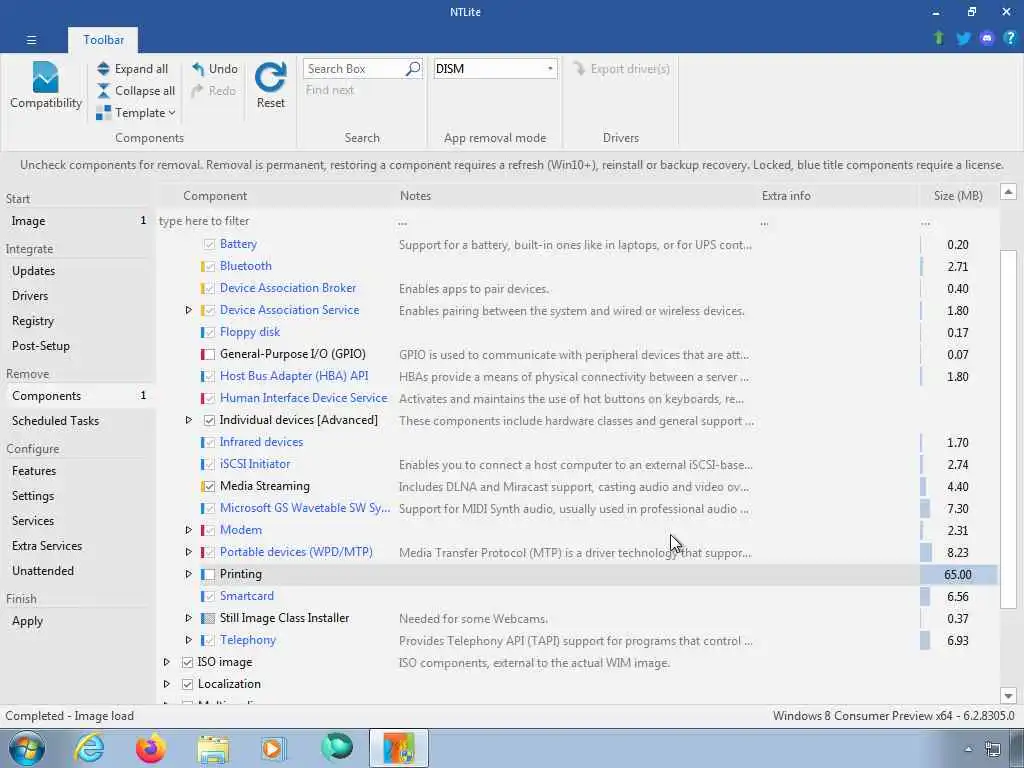
Task: Click the Redo arrow
Action: [197, 91]
